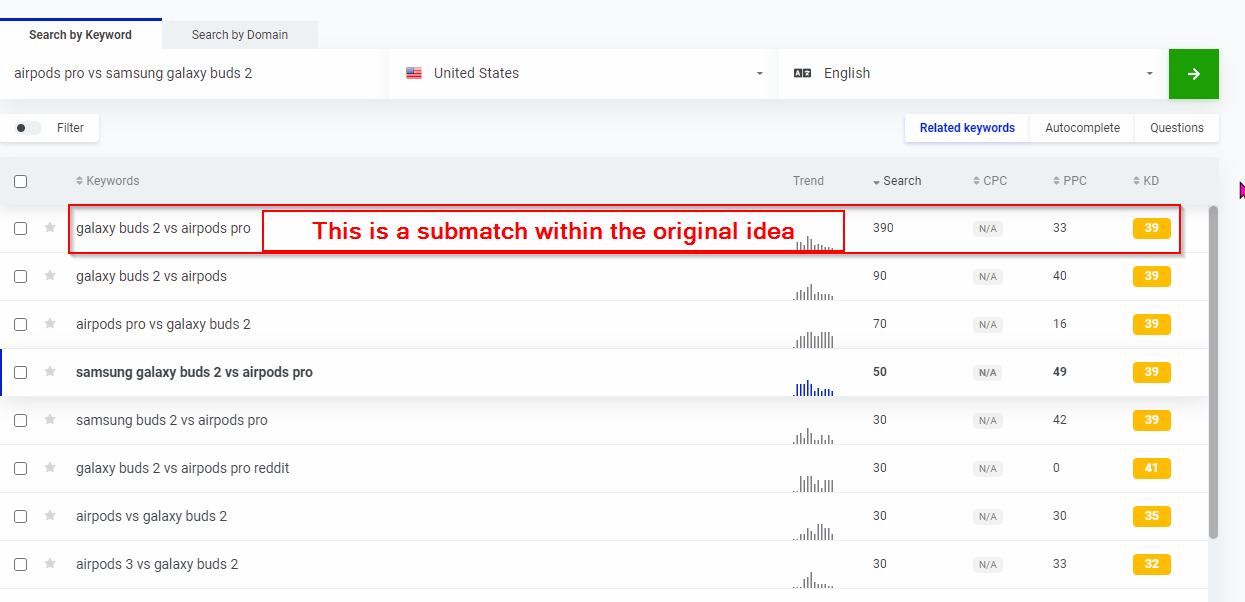Check the box for airpods pro vs galaxy buds 2

click(x=20, y=324)
